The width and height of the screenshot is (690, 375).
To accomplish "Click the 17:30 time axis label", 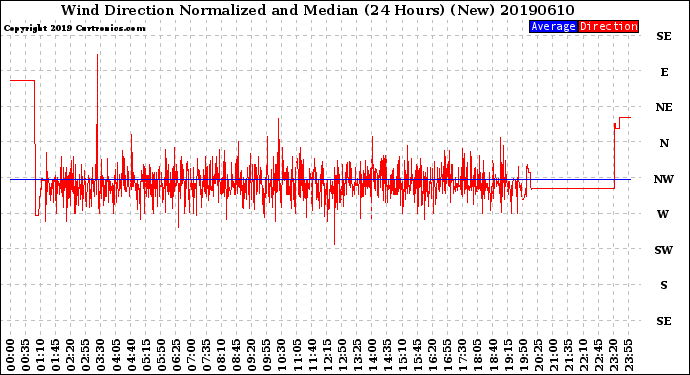I will pos(462,355).
